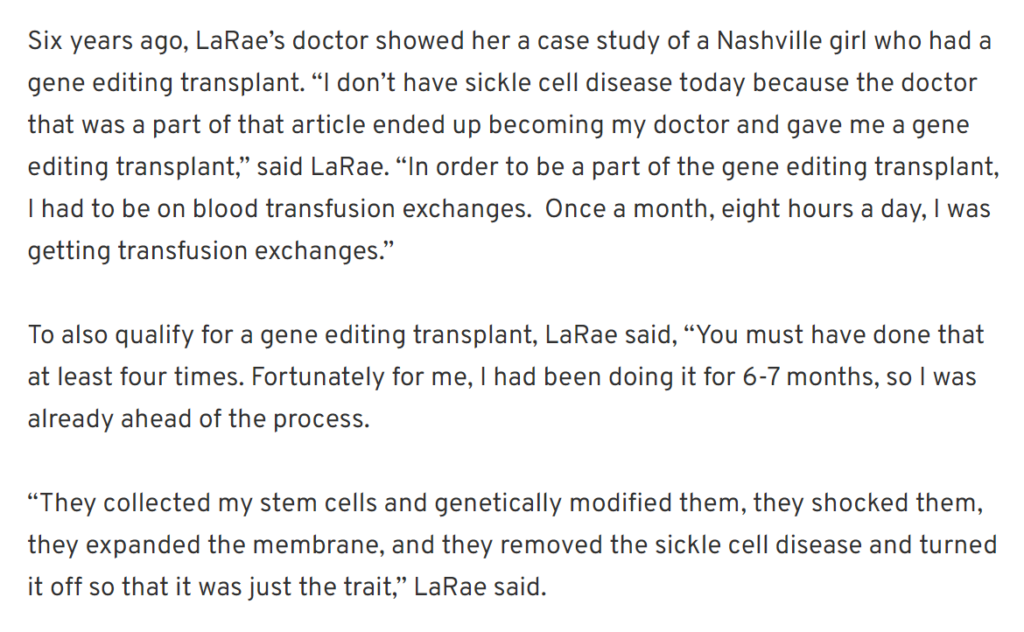
Task: Click "getting transfusion exchanges" ending first paragraph
Action: [x=208, y=251]
